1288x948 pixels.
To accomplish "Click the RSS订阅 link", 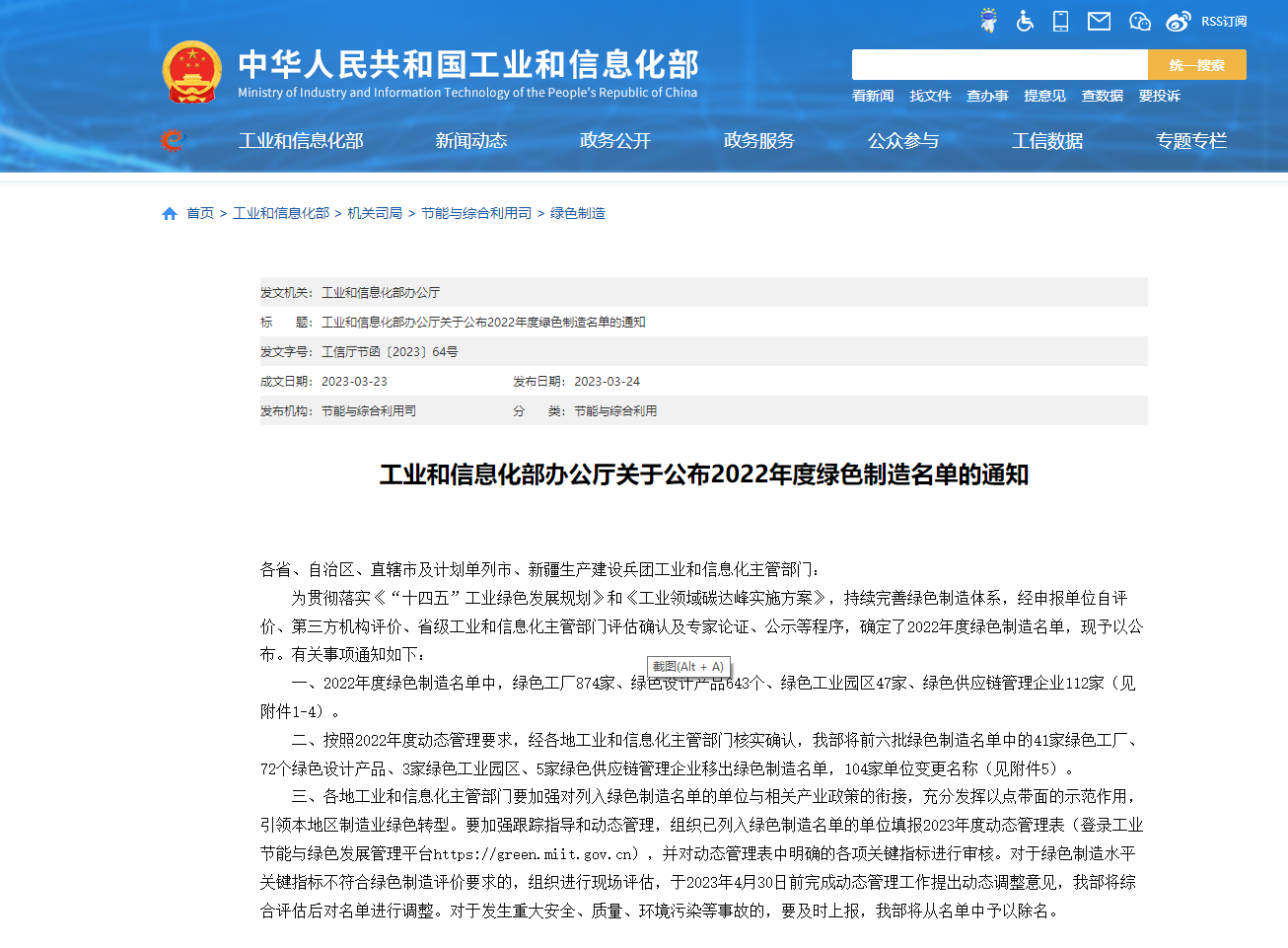I will [1224, 22].
